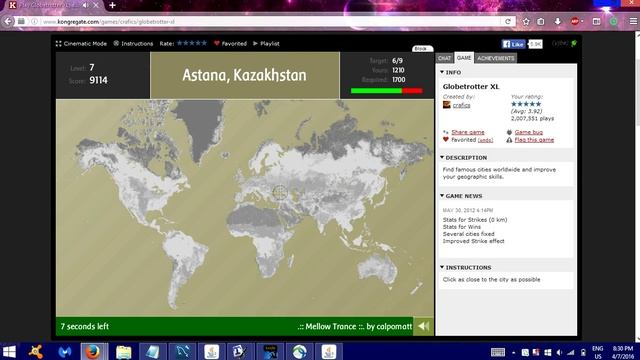Collapse the Instructions section

click(x=465, y=267)
